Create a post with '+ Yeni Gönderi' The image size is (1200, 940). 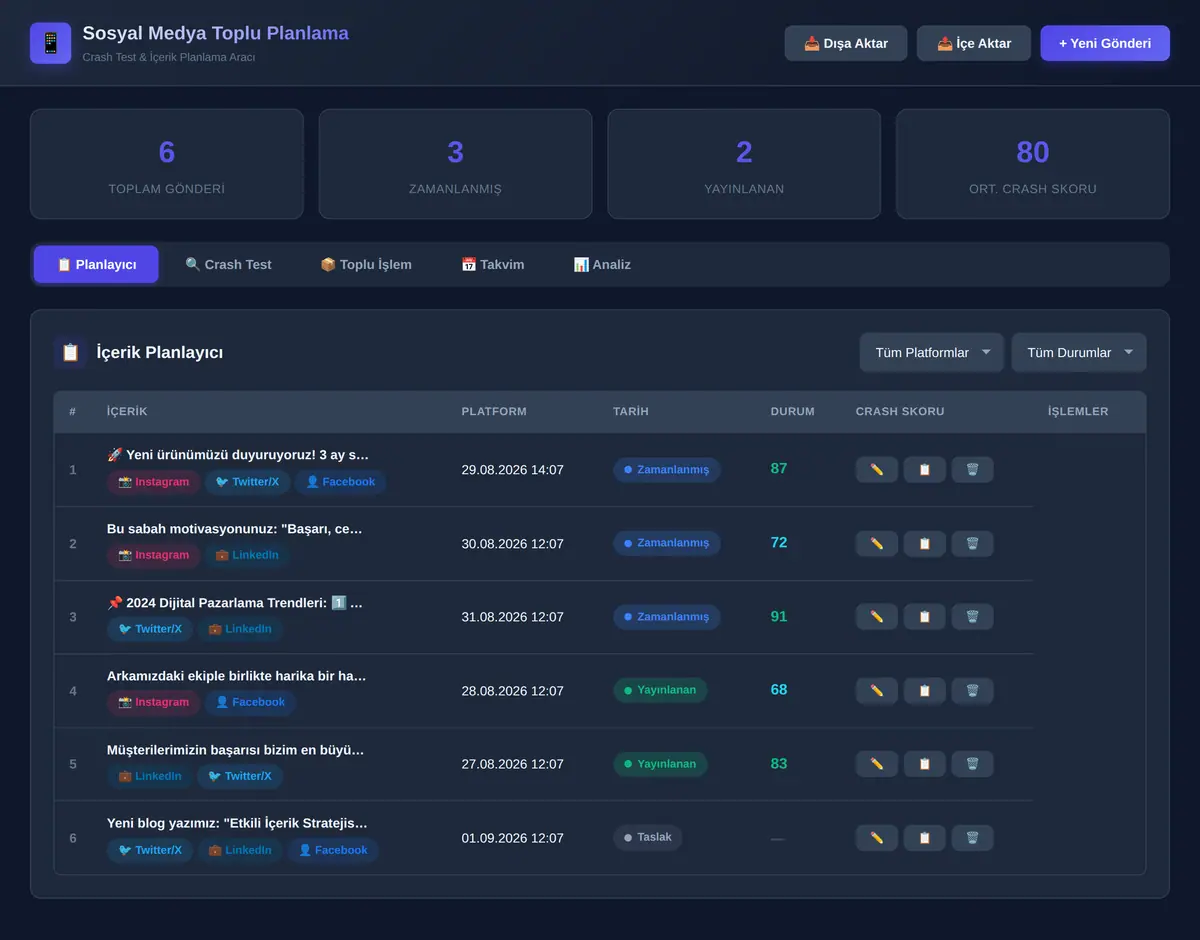pos(1105,43)
